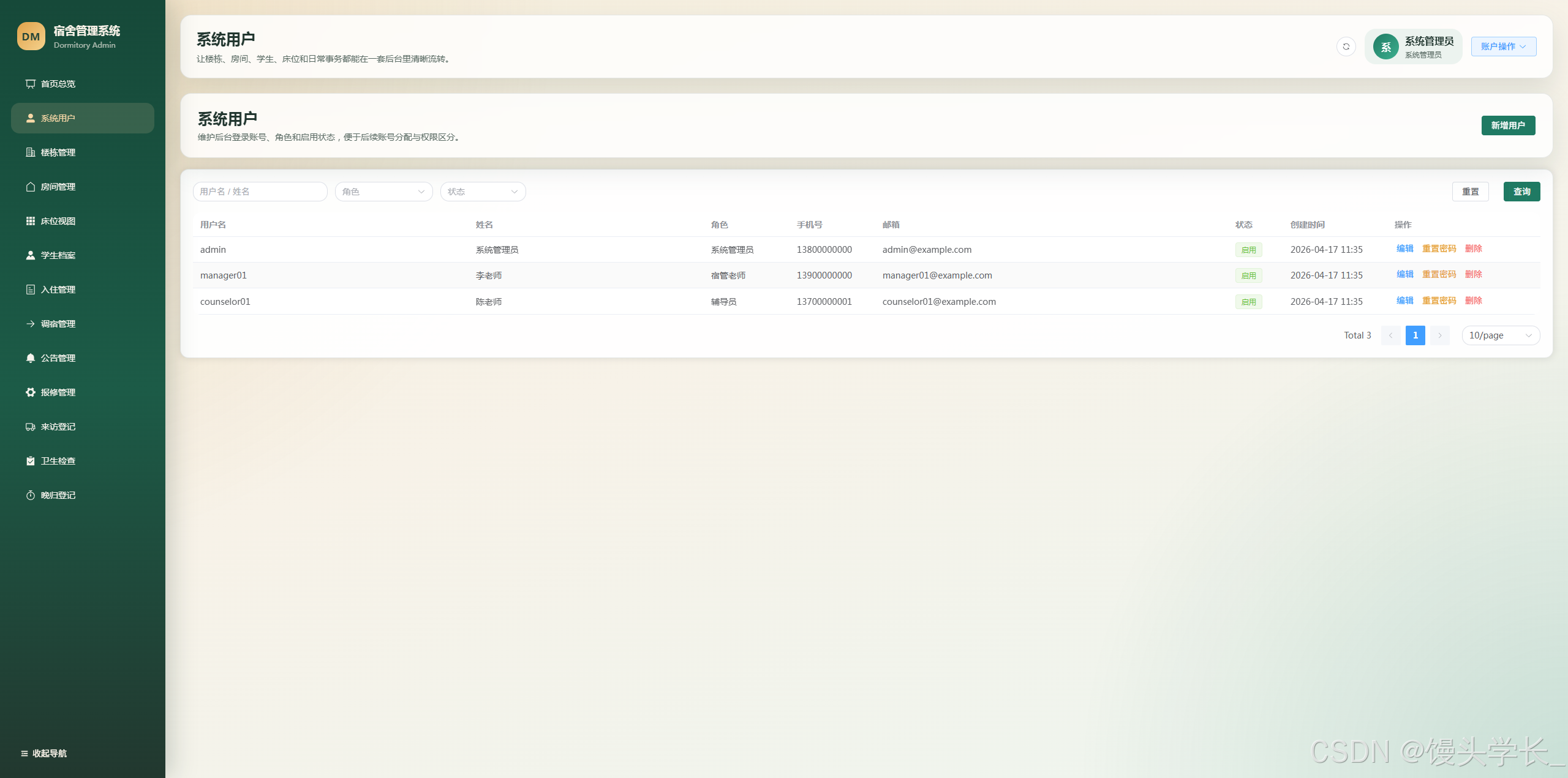Reset password for manager01
This screenshot has height=778, width=1568.
point(1439,274)
